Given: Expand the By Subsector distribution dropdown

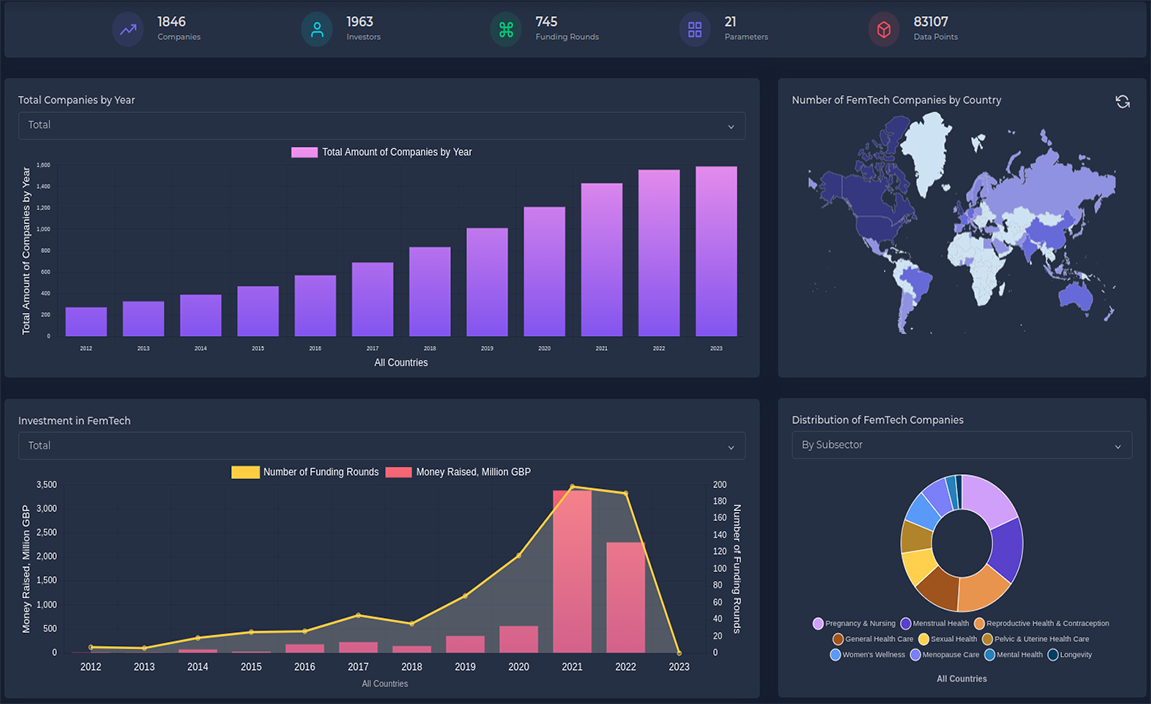Looking at the screenshot, I should [961, 445].
